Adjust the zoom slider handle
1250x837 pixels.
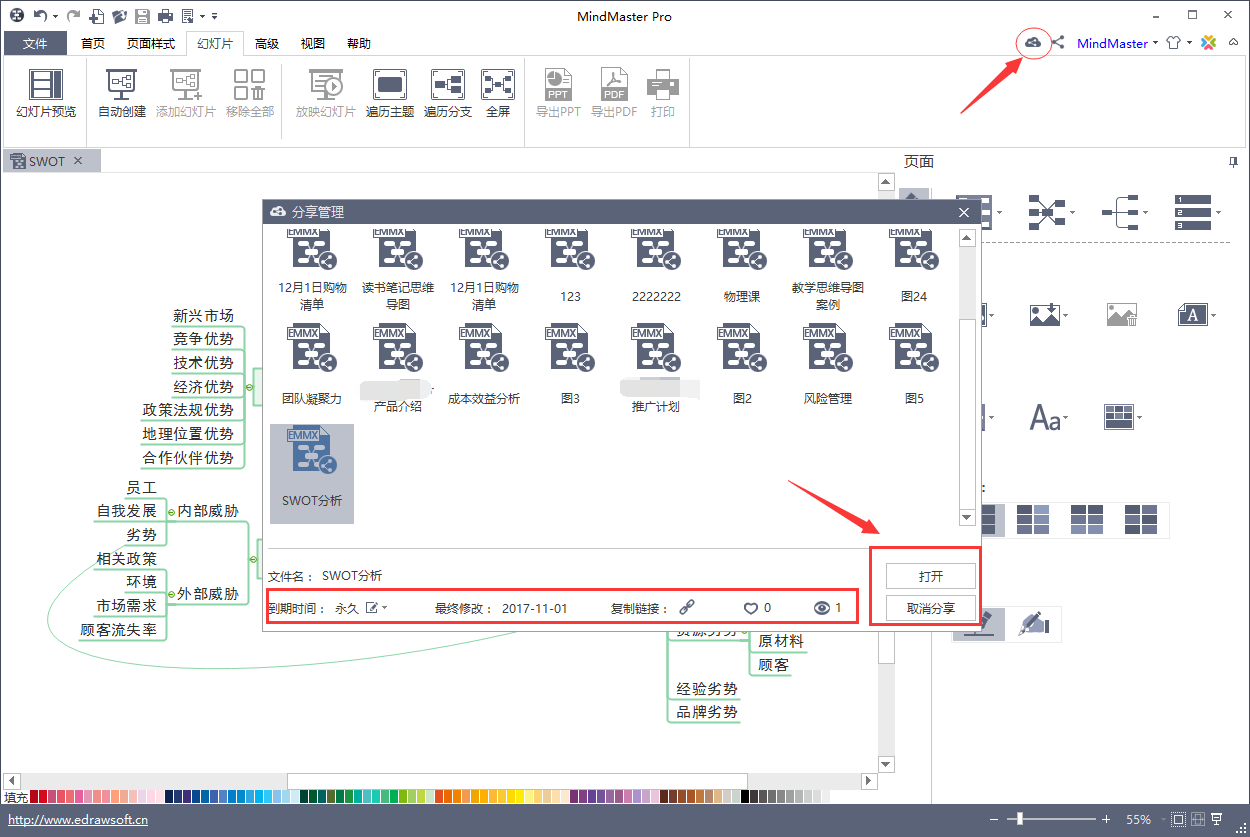(1019, 819)
